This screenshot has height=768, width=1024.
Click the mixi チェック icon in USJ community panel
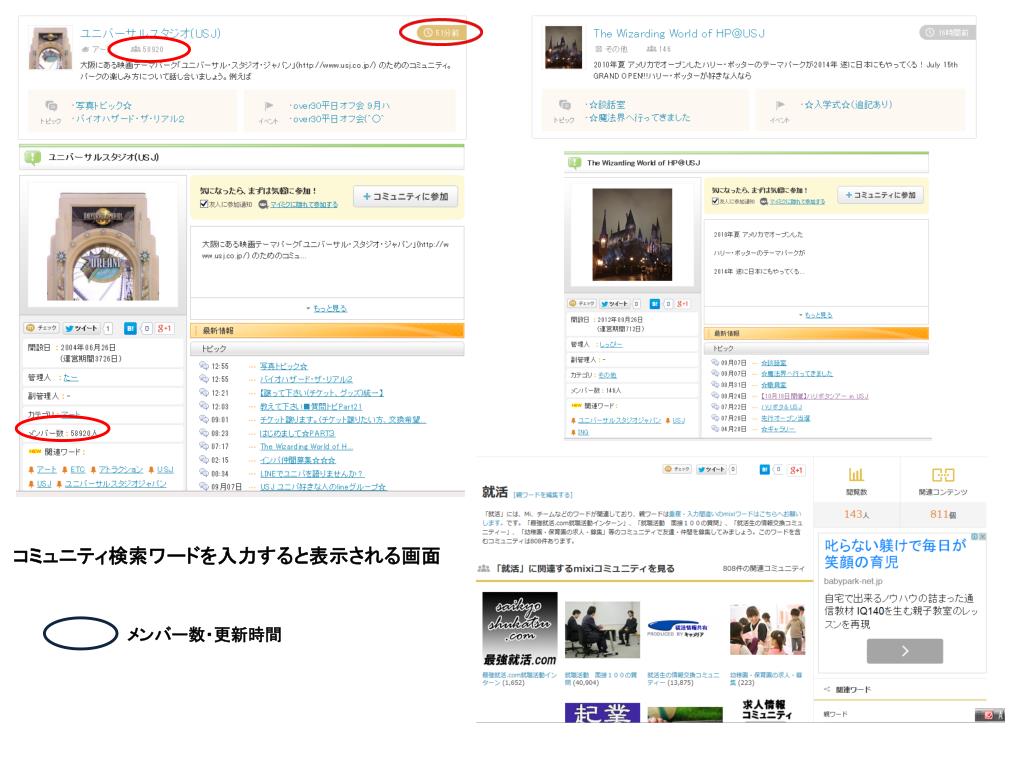point(41,327)
